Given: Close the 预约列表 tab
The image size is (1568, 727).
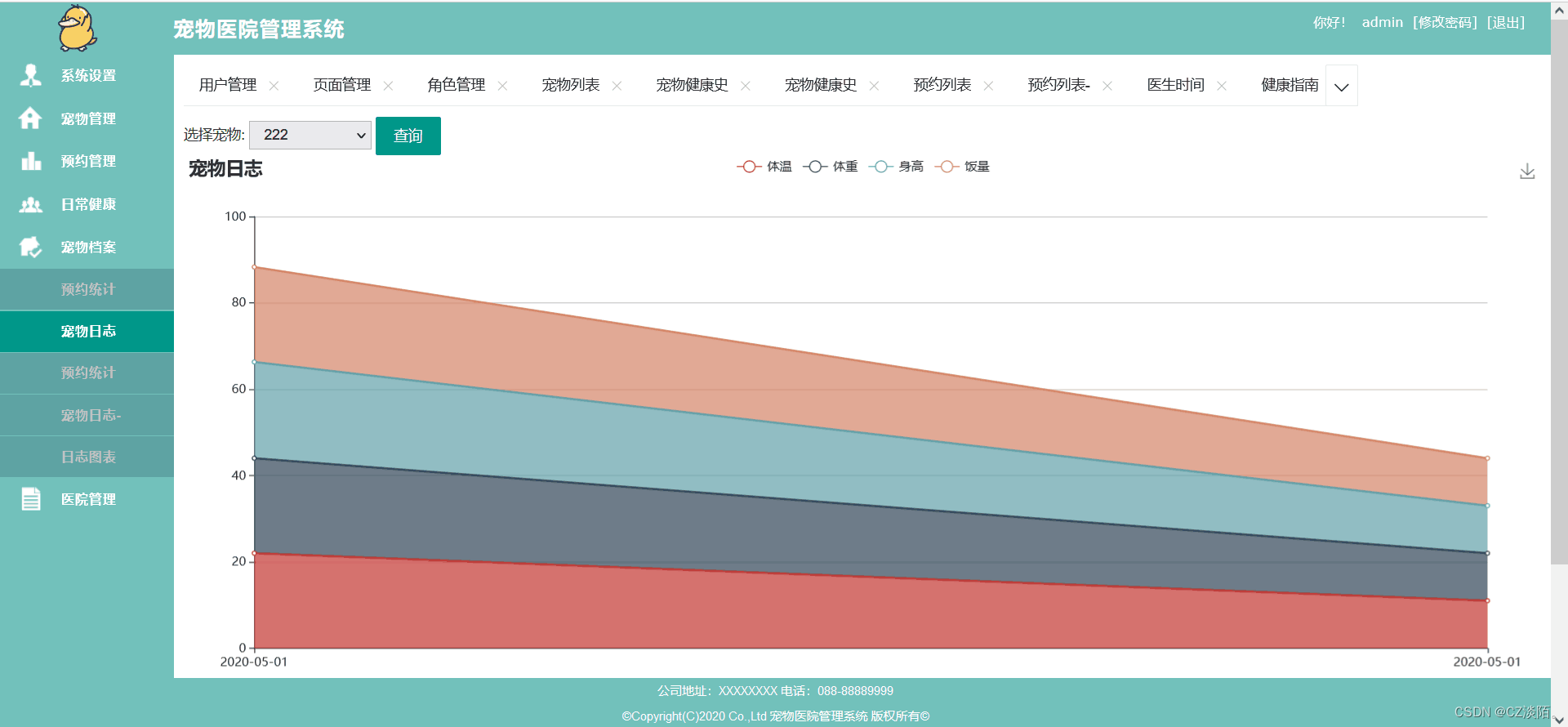Looking at the screenshot, I should pos(988,86).
